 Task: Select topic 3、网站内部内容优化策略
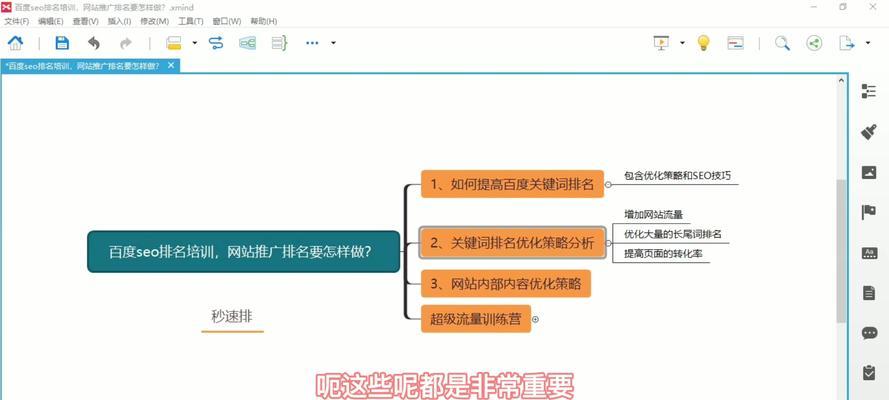506,284
